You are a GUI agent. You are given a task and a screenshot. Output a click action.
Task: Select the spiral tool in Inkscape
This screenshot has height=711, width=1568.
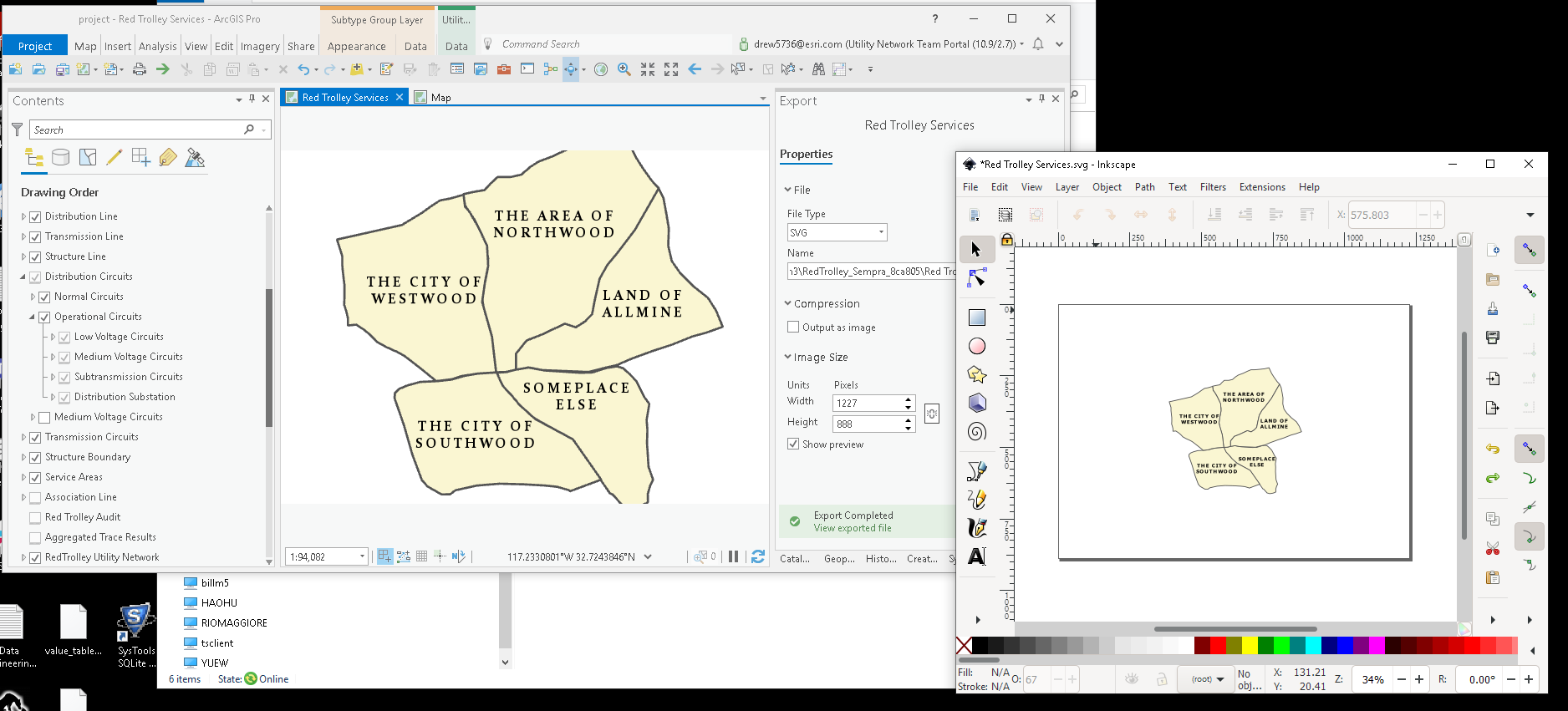976,432
